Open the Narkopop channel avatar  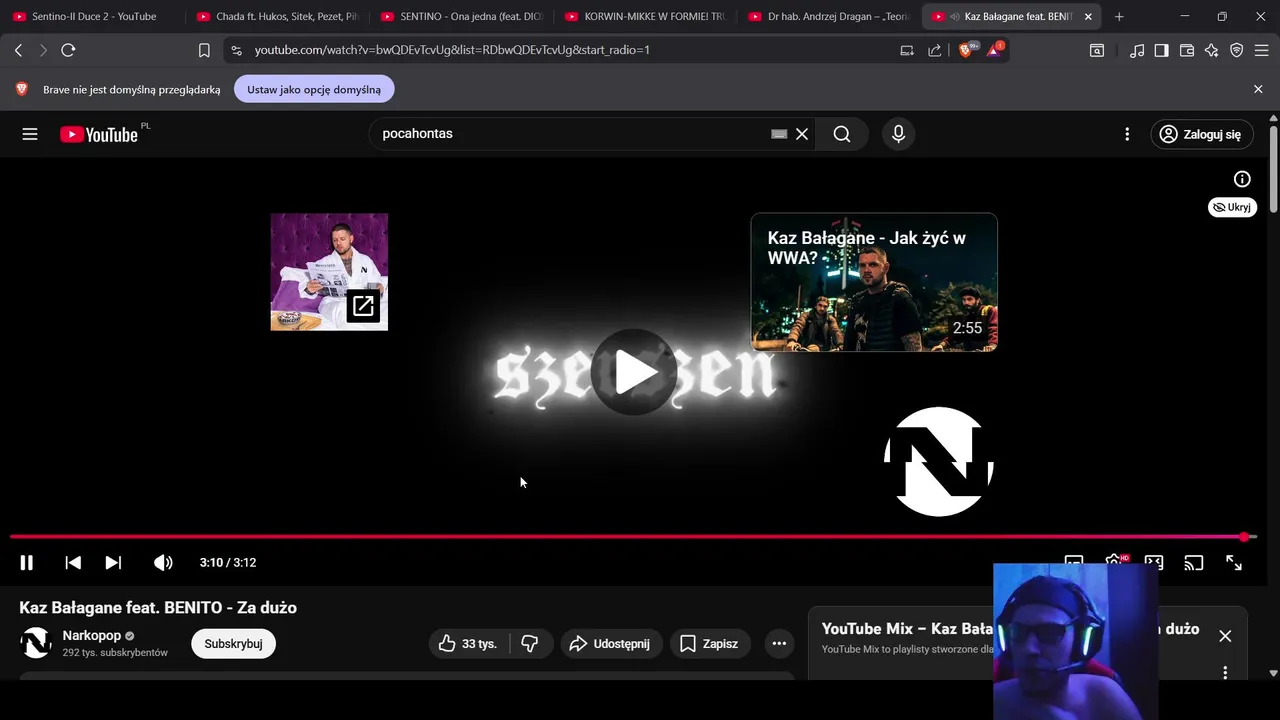[36, 643]
